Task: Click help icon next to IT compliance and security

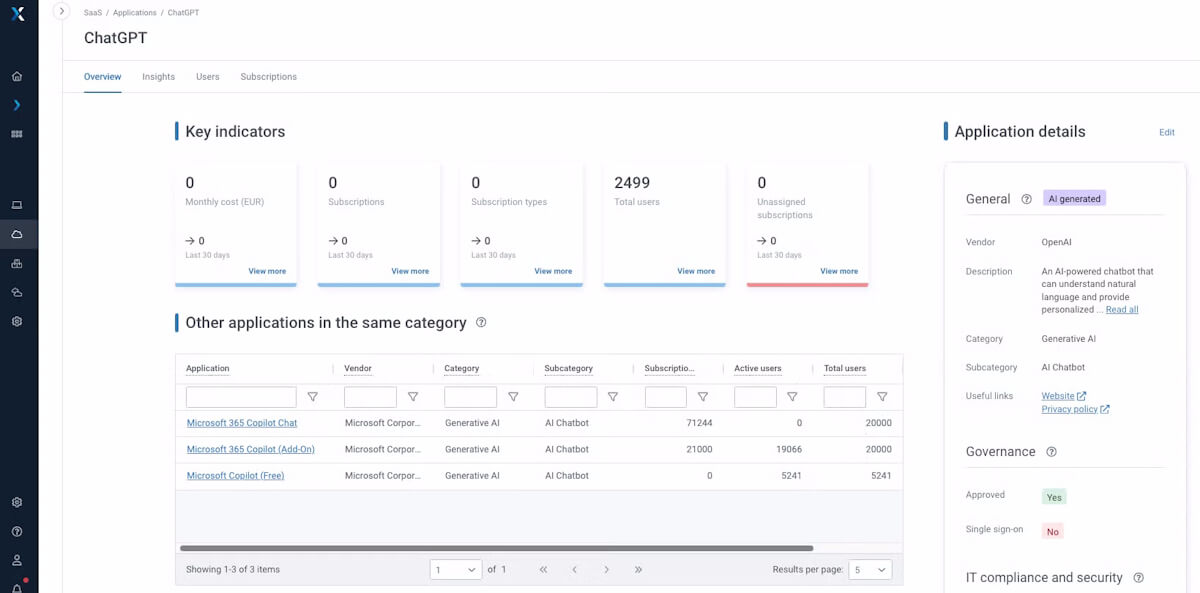Action: click(x=1138, y=578)
